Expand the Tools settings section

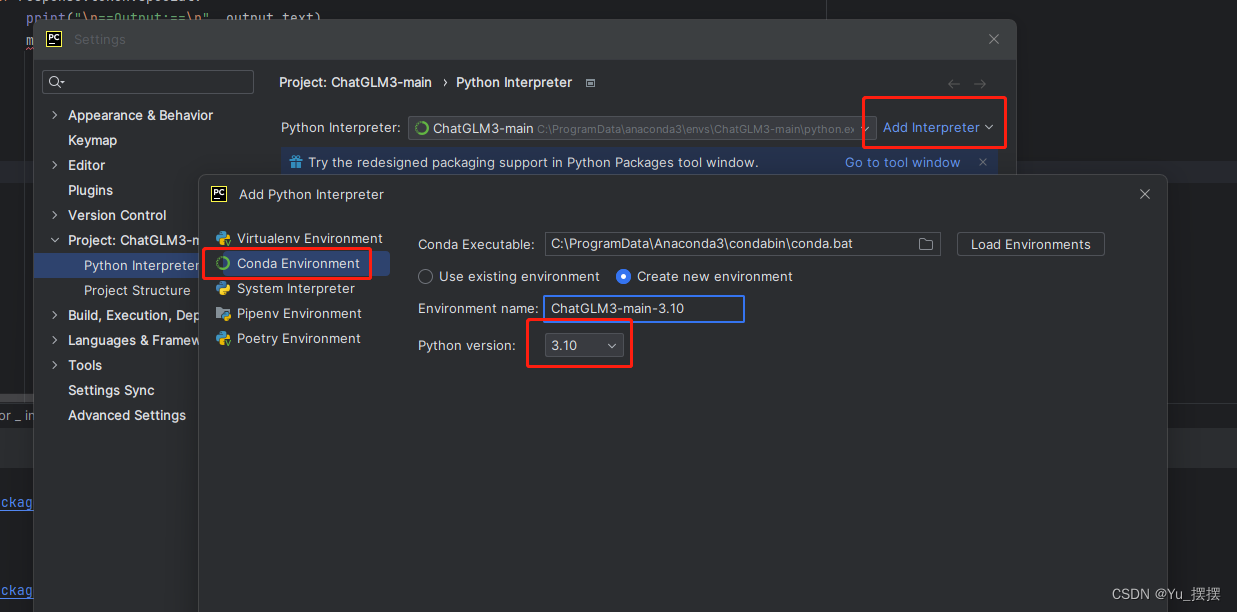click(x=54, y=365)
